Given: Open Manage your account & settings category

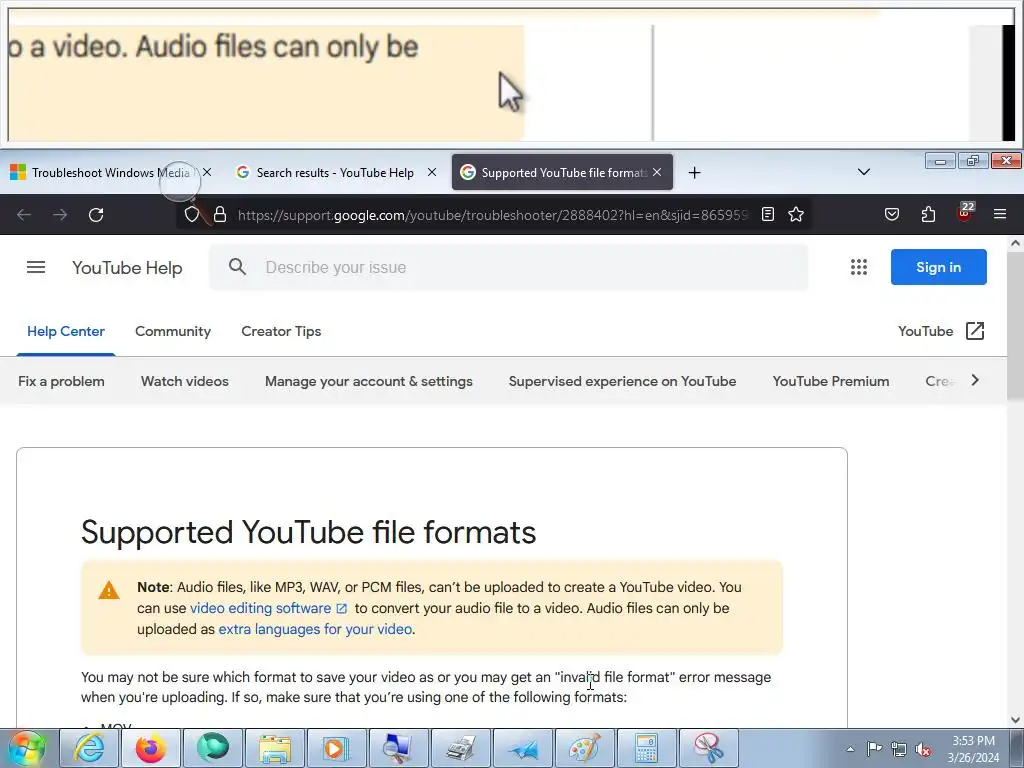Looking at the screenshot, I should pyautogui.click(x=368, y=381).
